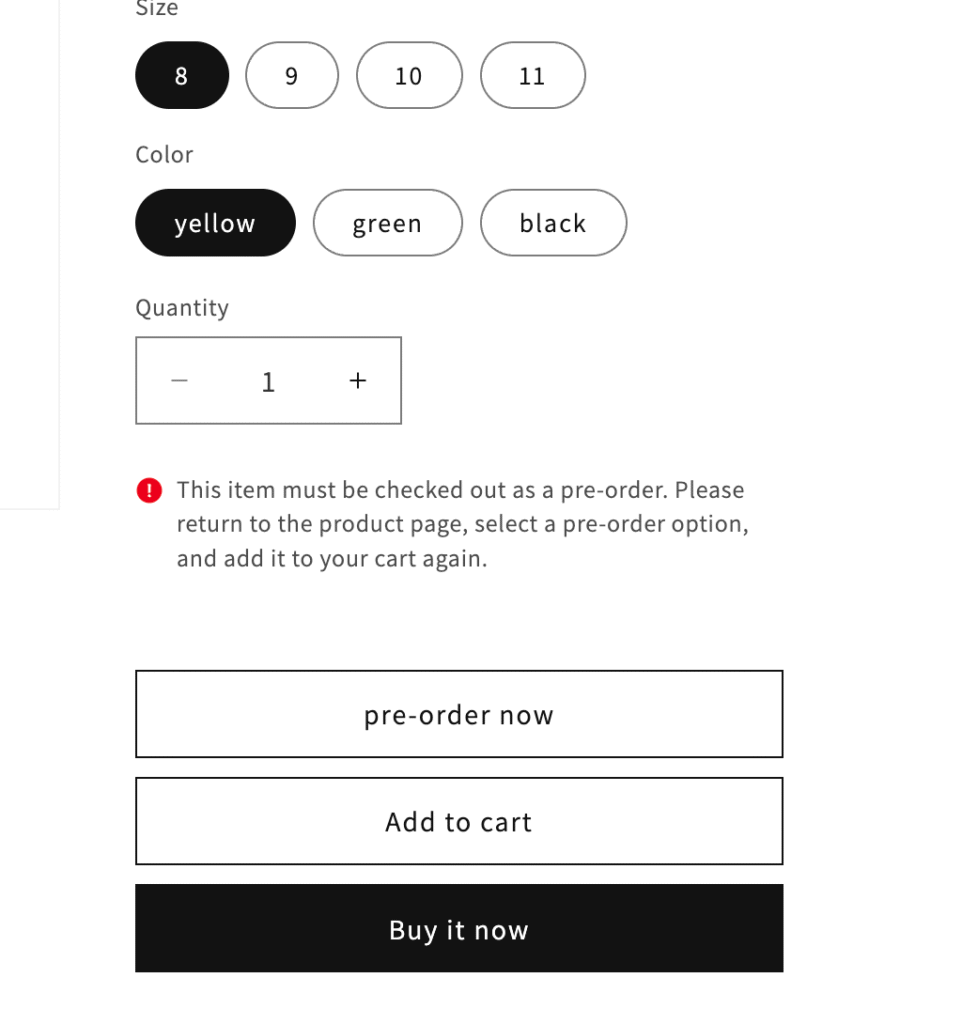The height and width of the screenshot is (1024, 962).
Task: Choose the green color variant
Action: tap(387, 223)
